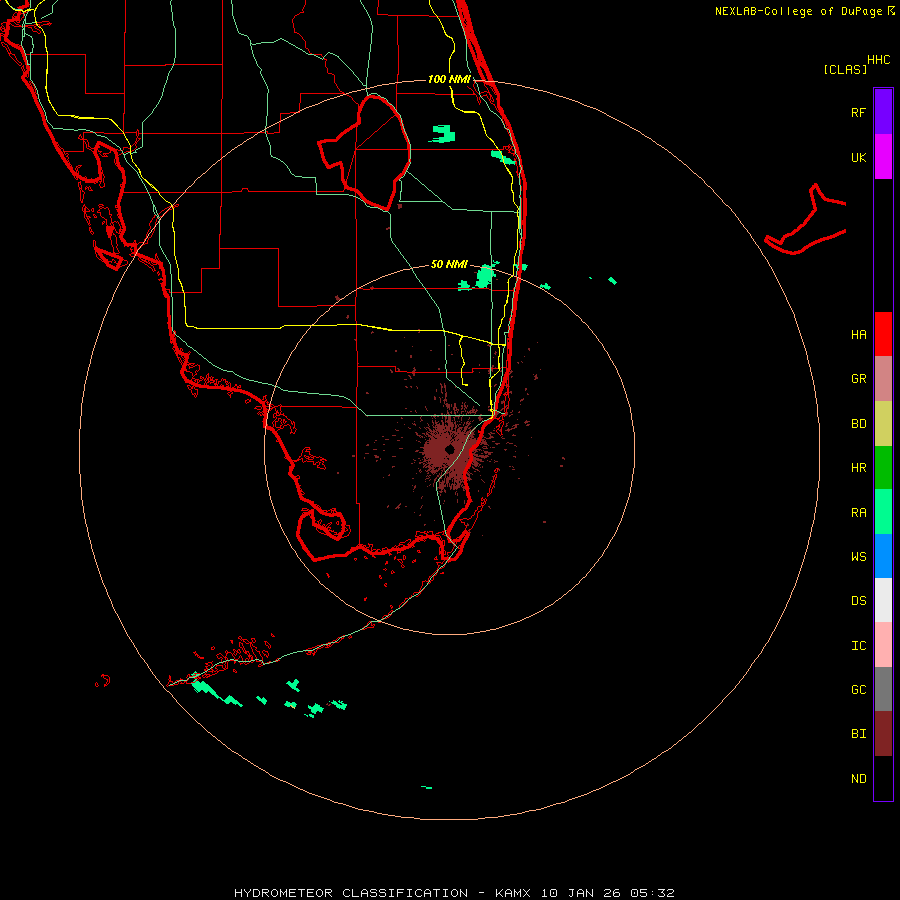Image resolution: width=900 pixels, height=900 pixels.
Task: Click the black radar site marker
Action: tap(449, 449)
